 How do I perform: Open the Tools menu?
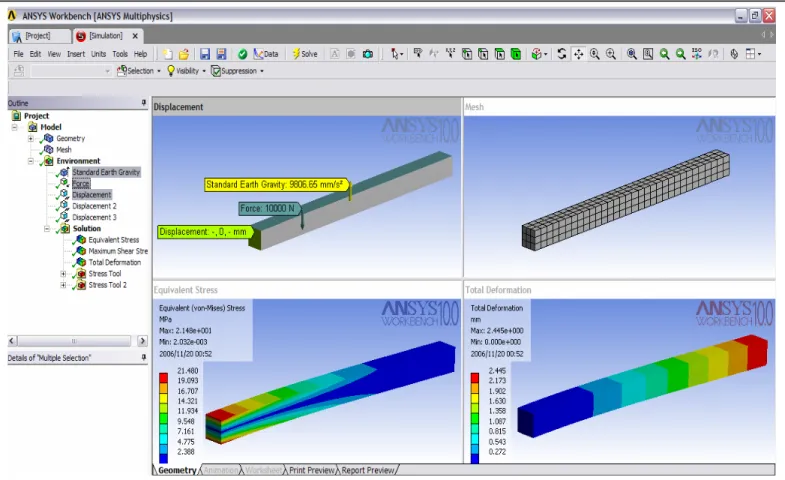tap(120, 54)
